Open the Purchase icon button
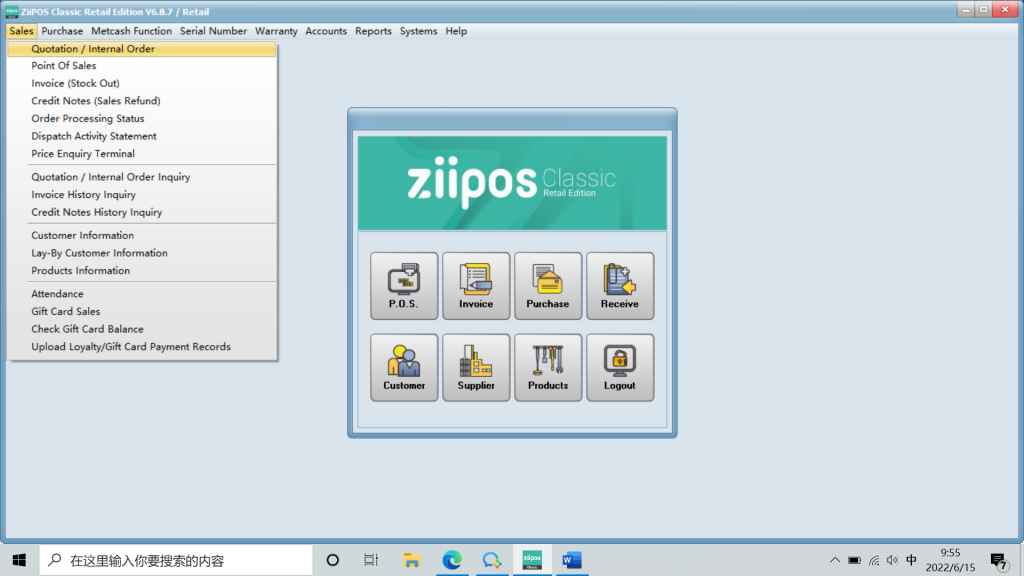Image resolution: width=1024 pixels, height=576 pixels. click(548, 286)
